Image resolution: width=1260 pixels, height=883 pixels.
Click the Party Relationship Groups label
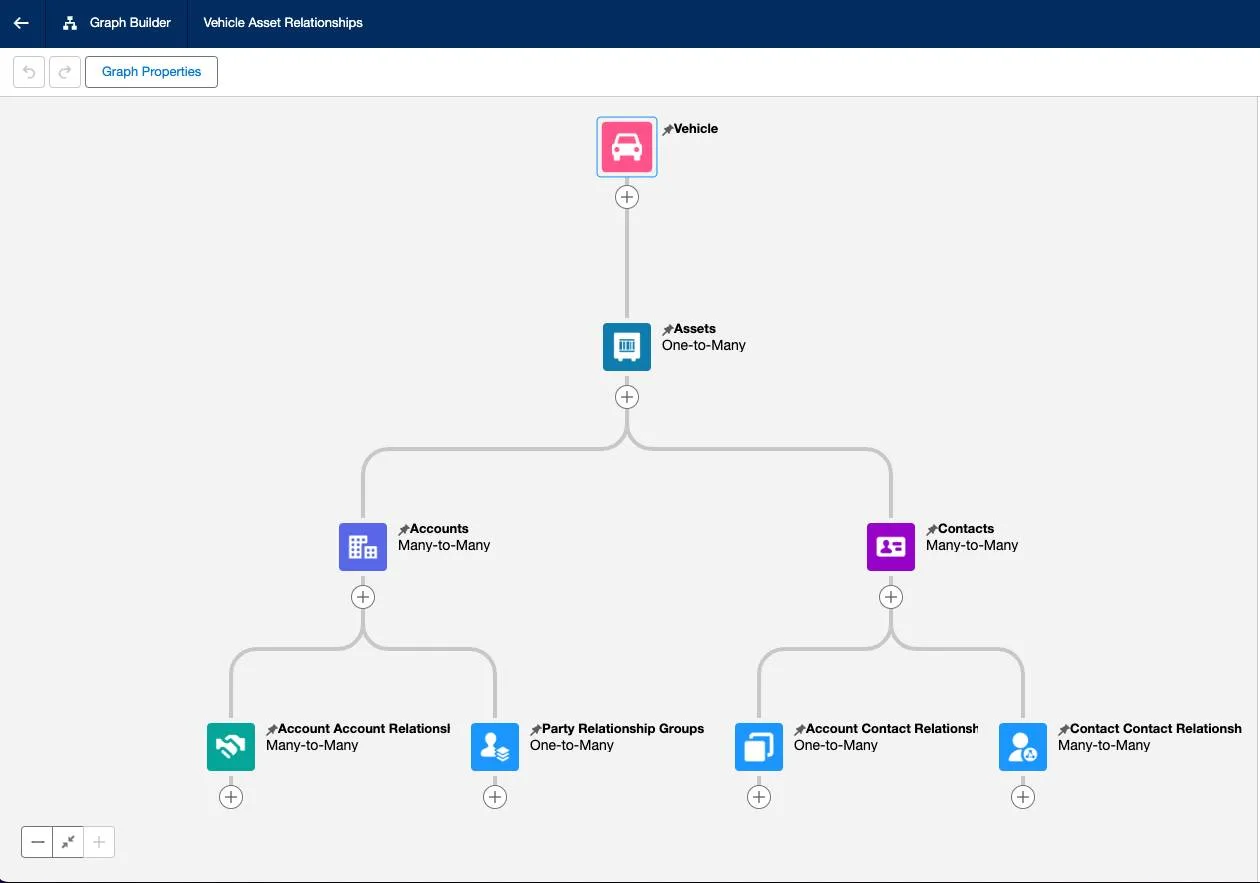tap(623, 728)
